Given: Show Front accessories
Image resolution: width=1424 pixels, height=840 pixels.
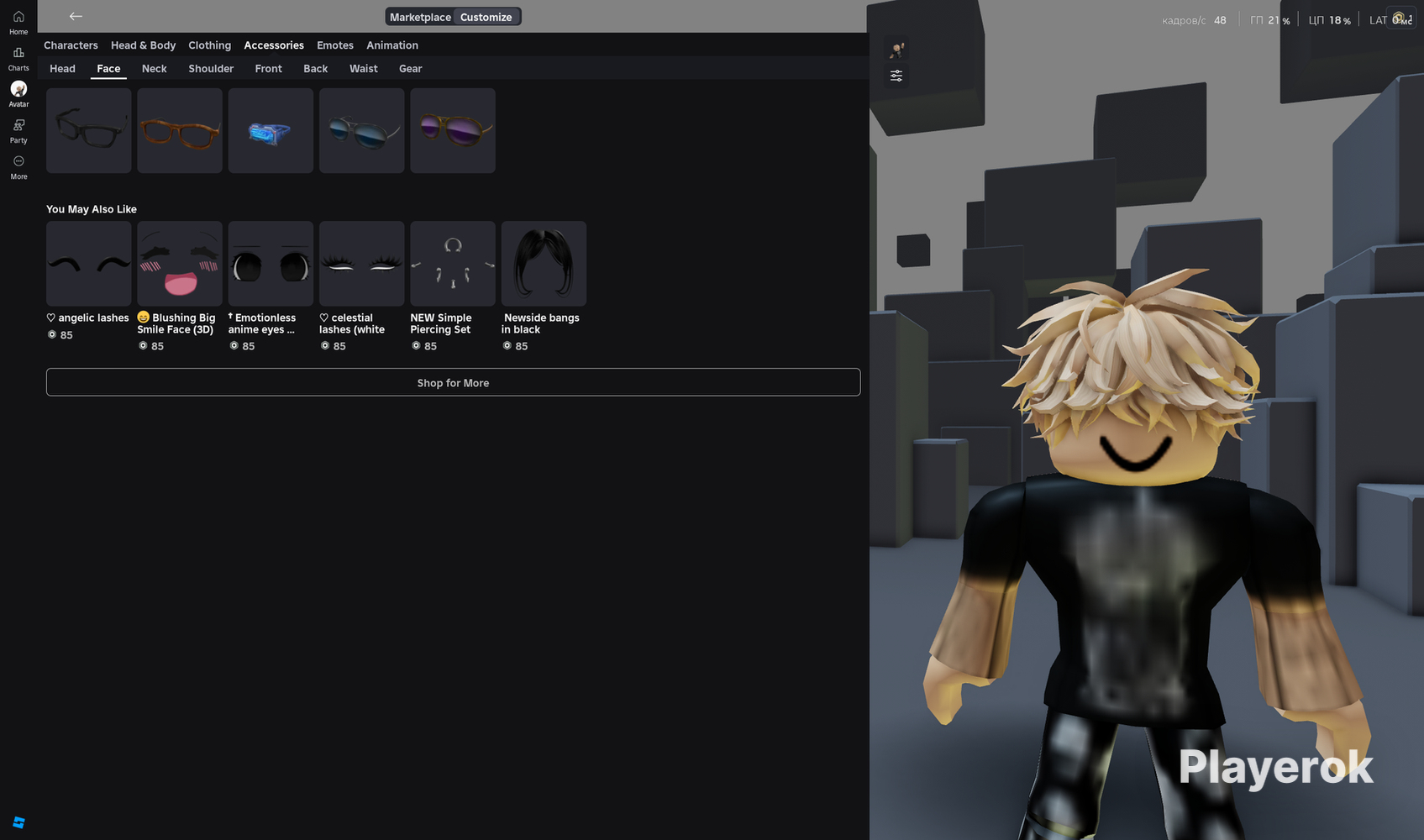Looking at the screenshot, I should coord(269,69).
